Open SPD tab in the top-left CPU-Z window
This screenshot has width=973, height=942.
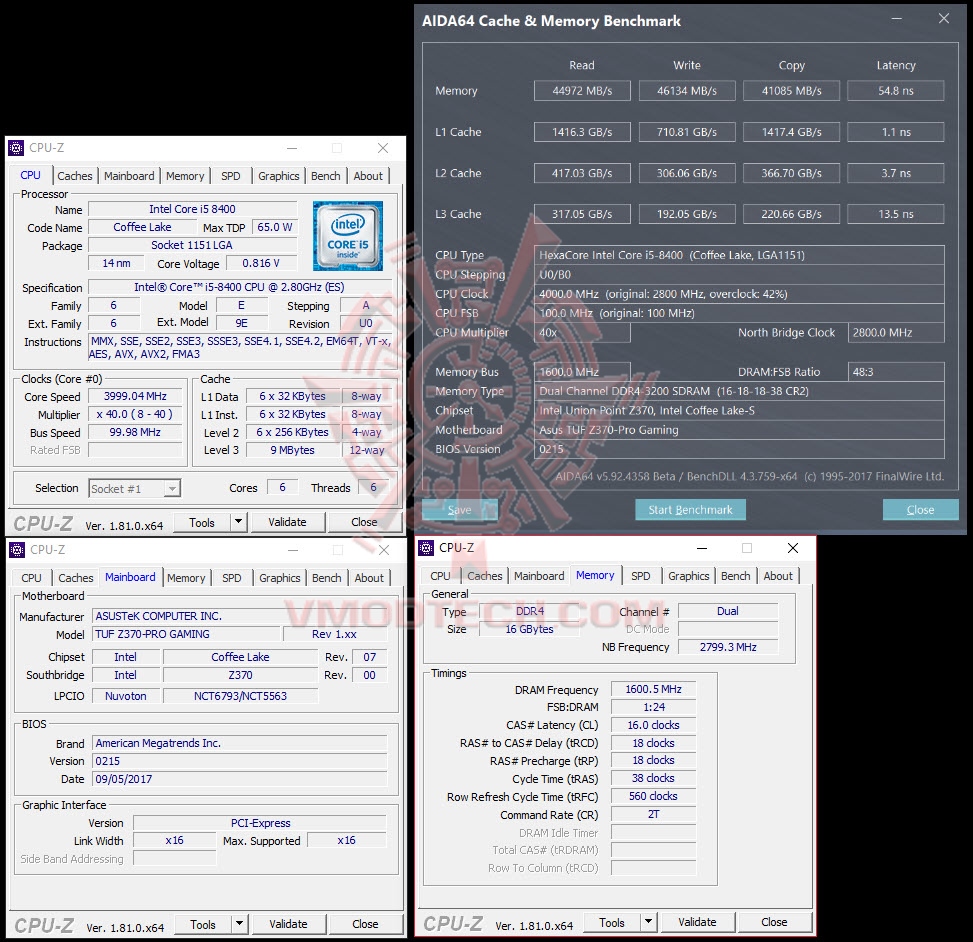tap(231, 176)
